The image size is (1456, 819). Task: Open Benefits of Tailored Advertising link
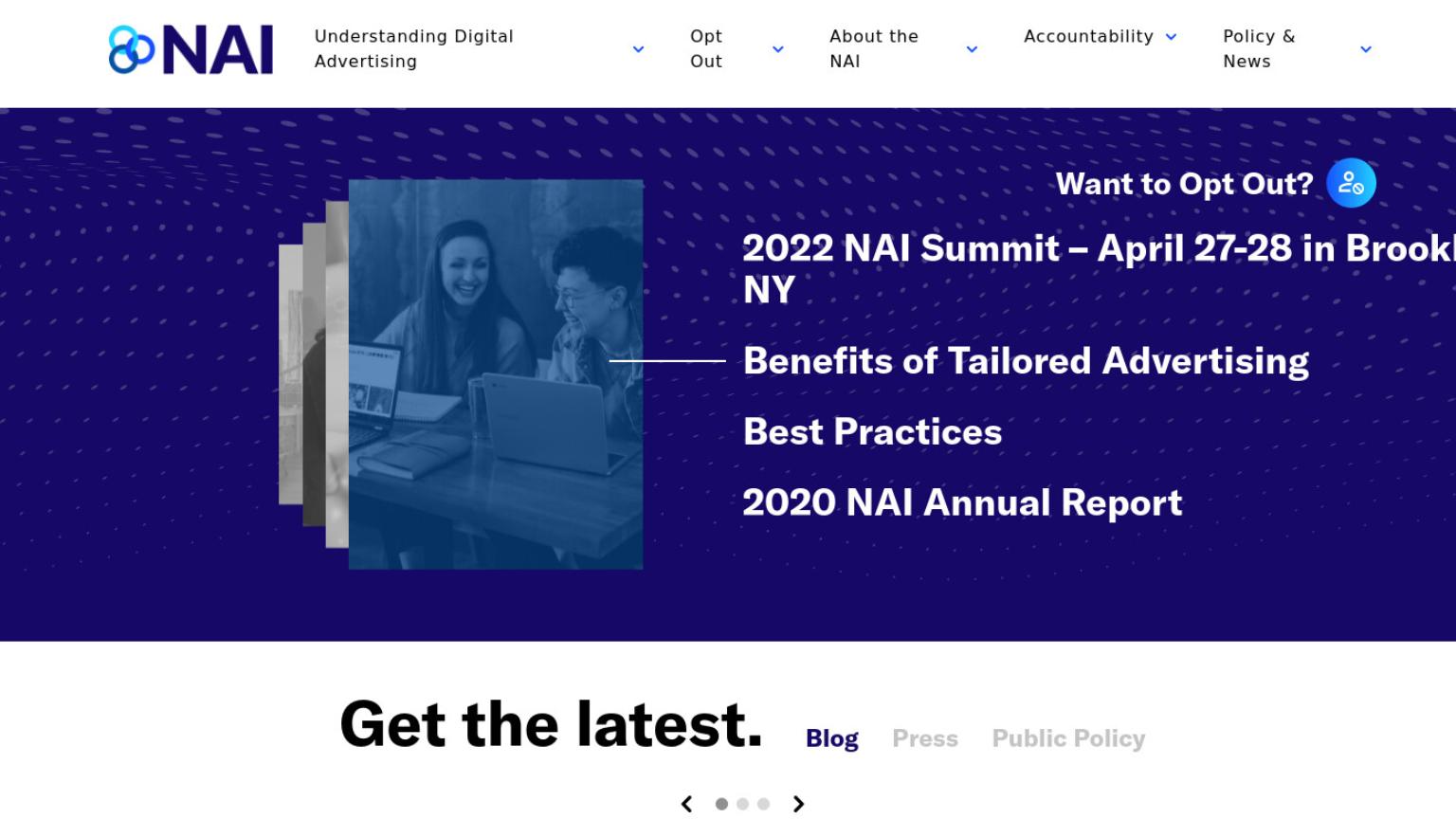click(x=1026, y=361)
